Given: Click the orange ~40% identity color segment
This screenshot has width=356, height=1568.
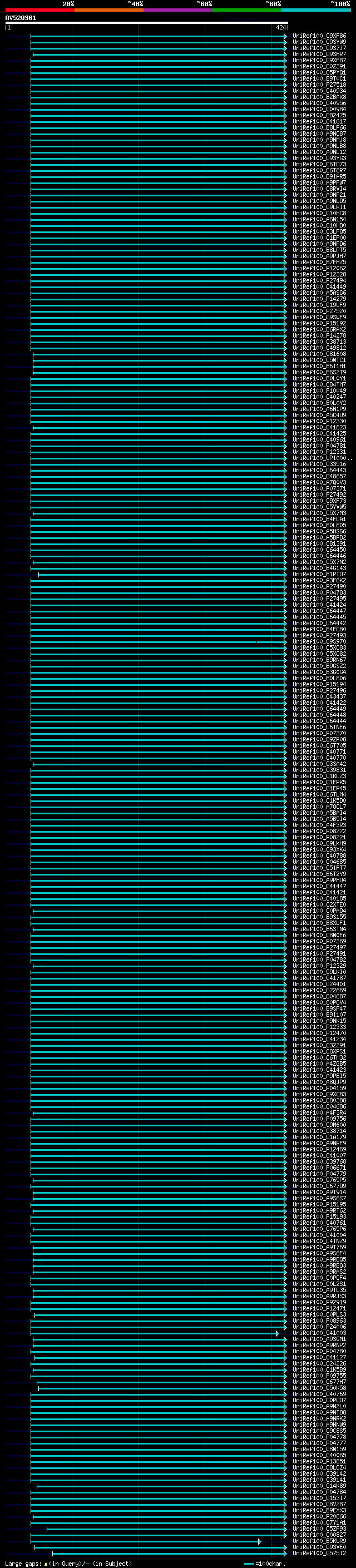Looking at the screenshot, I should point(109,10).
